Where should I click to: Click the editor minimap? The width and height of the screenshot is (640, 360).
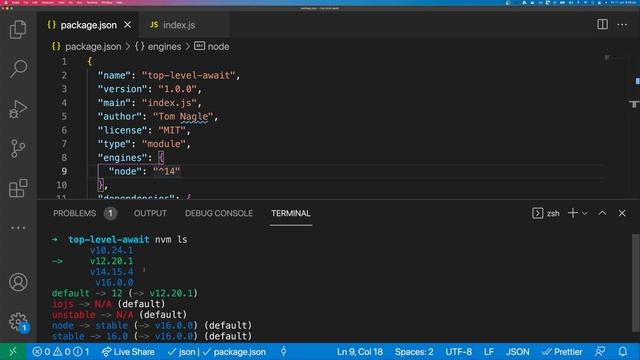616,58
